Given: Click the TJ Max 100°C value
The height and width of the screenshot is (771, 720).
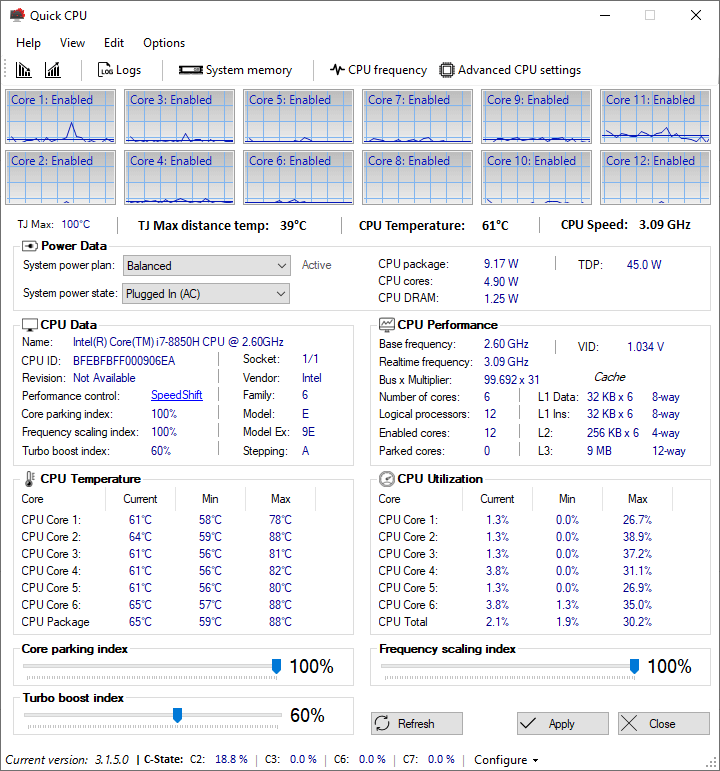Looking at the screenshot, I should 76,224.
